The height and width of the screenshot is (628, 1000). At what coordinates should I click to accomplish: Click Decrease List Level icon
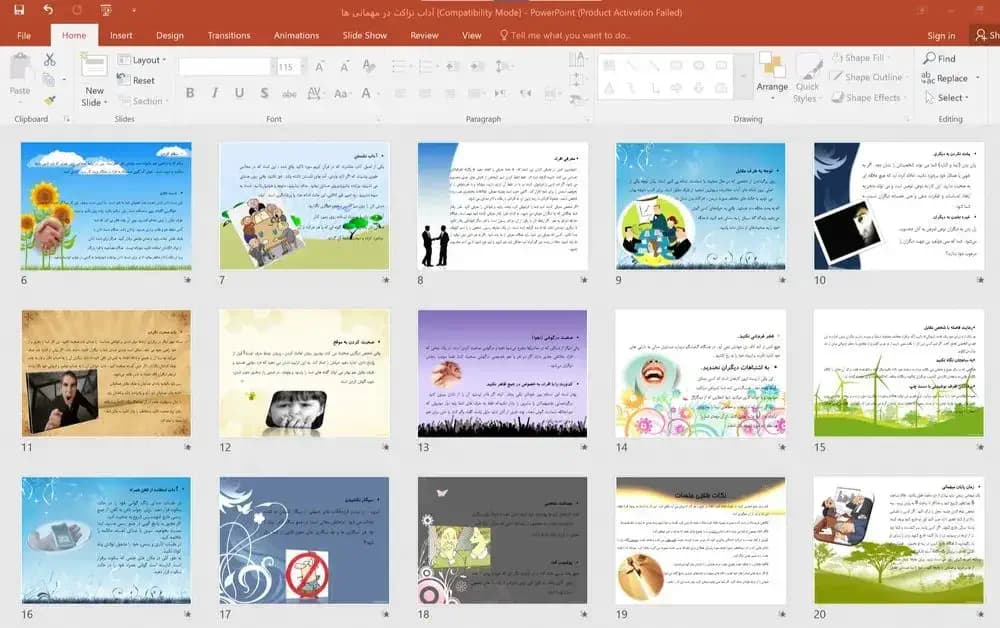point(452,66)
